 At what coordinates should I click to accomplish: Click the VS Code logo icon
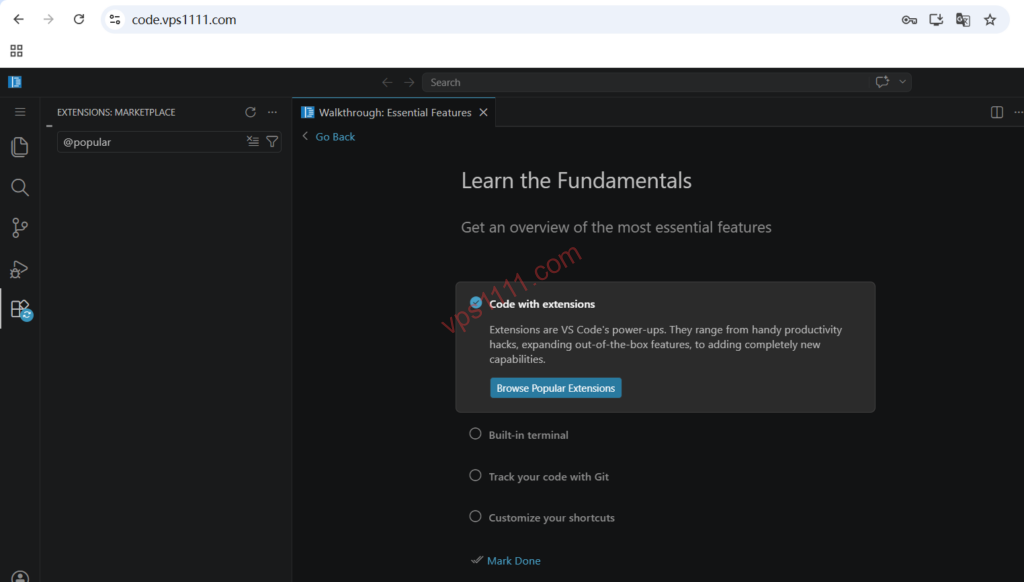point(15,82)
